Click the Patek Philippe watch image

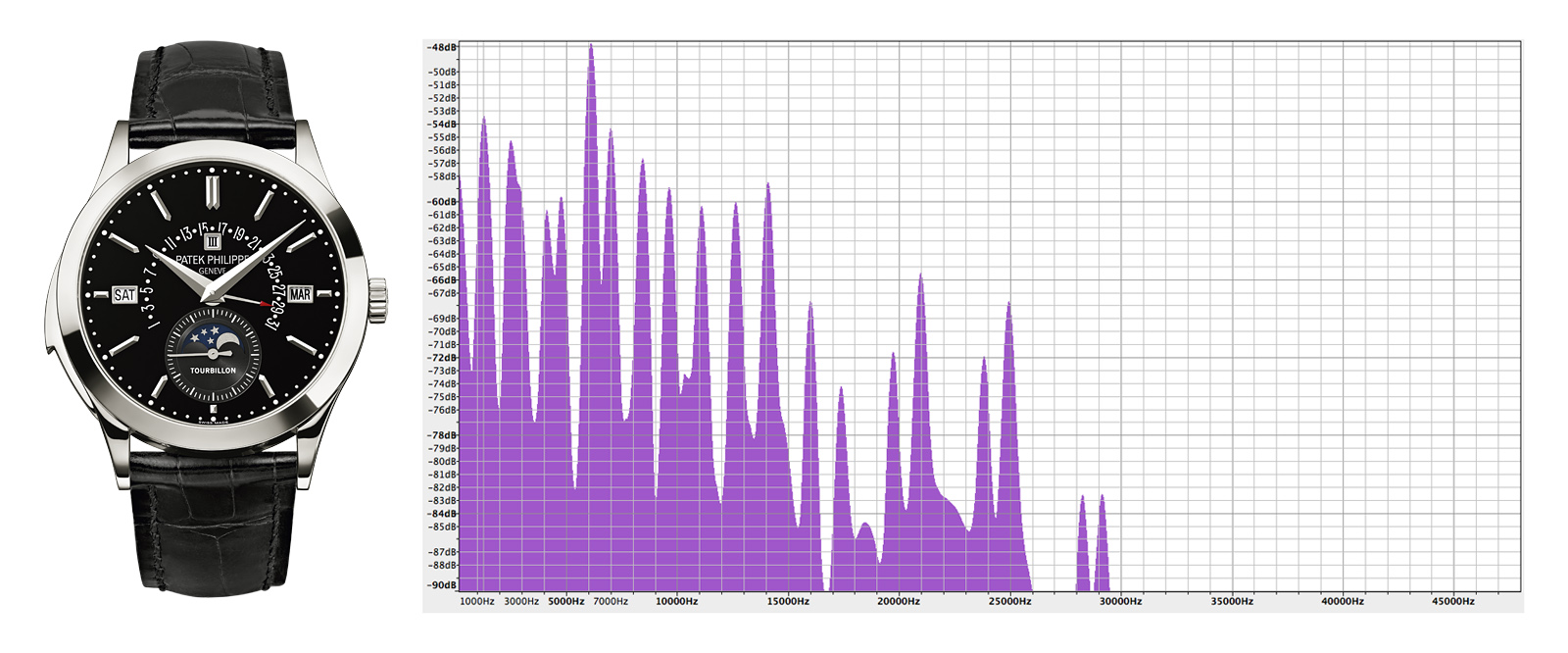[x=216, y=319]
